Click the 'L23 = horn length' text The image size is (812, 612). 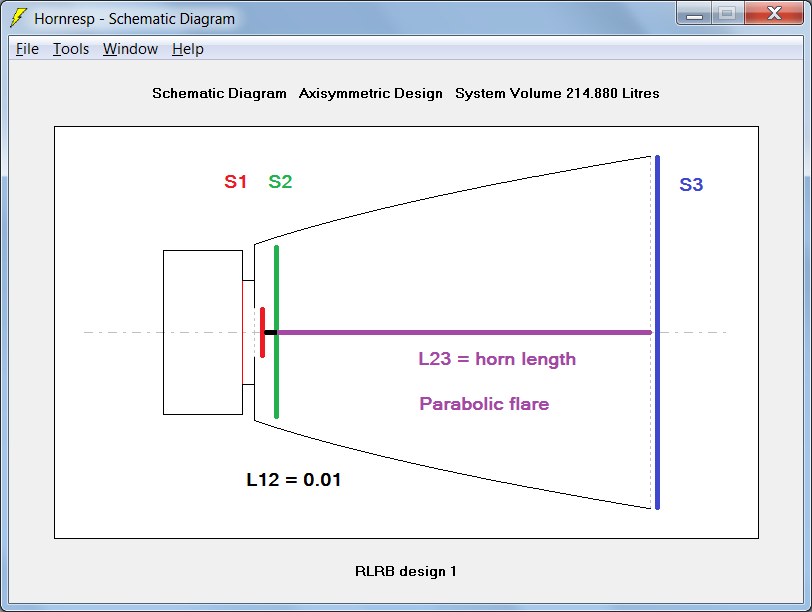(x=497, y=359)
